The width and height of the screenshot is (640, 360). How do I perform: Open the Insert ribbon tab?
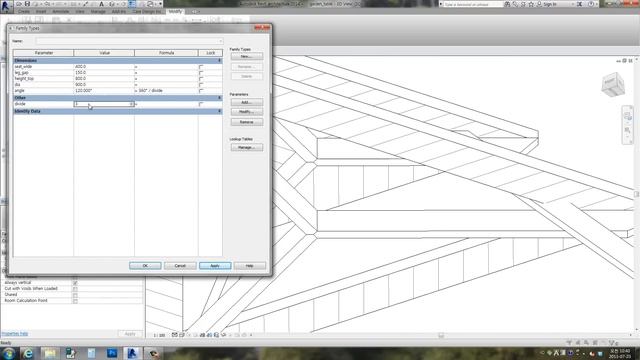(41, 11)
